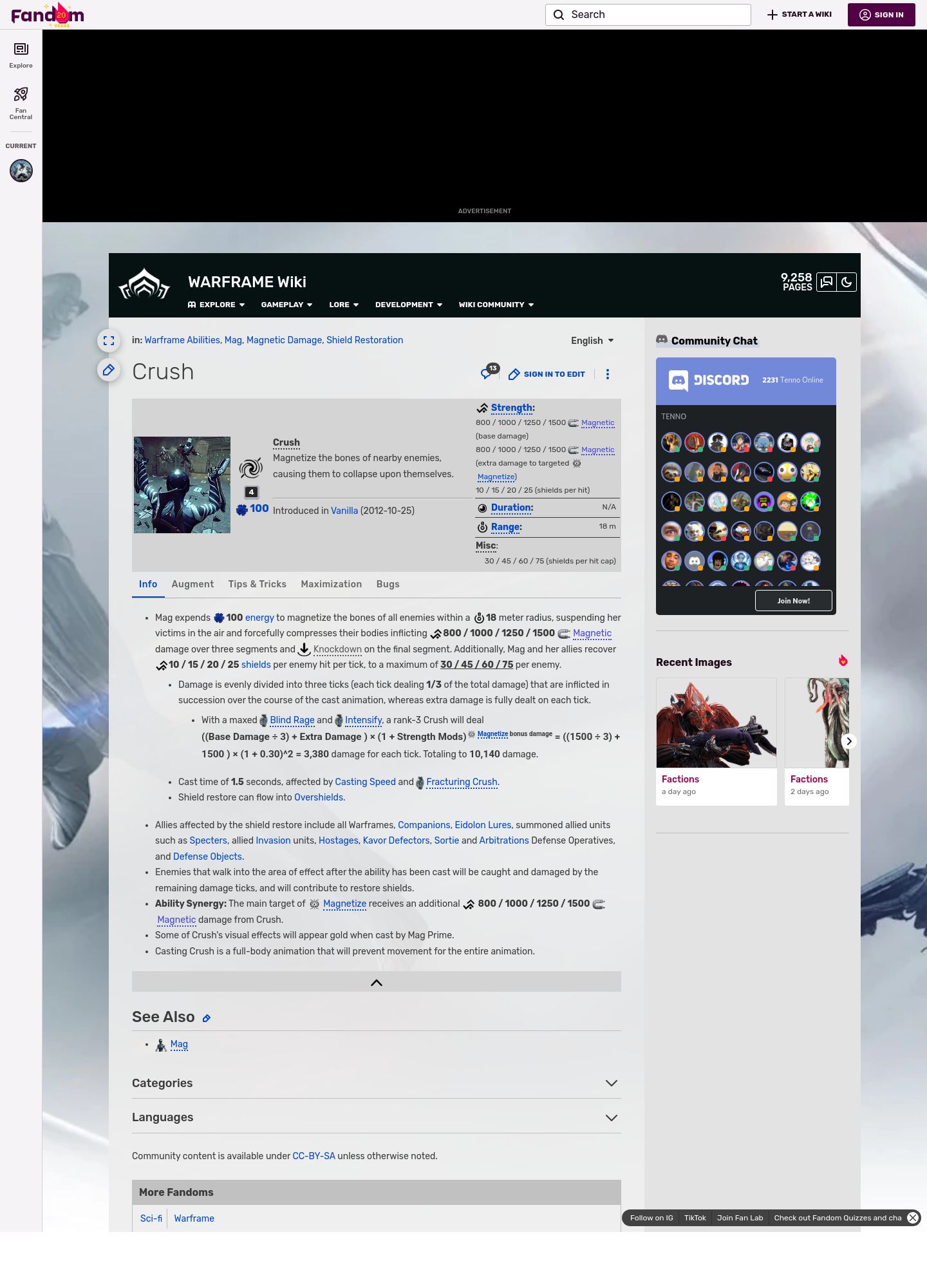Open the page comments bubble icon

488,374
